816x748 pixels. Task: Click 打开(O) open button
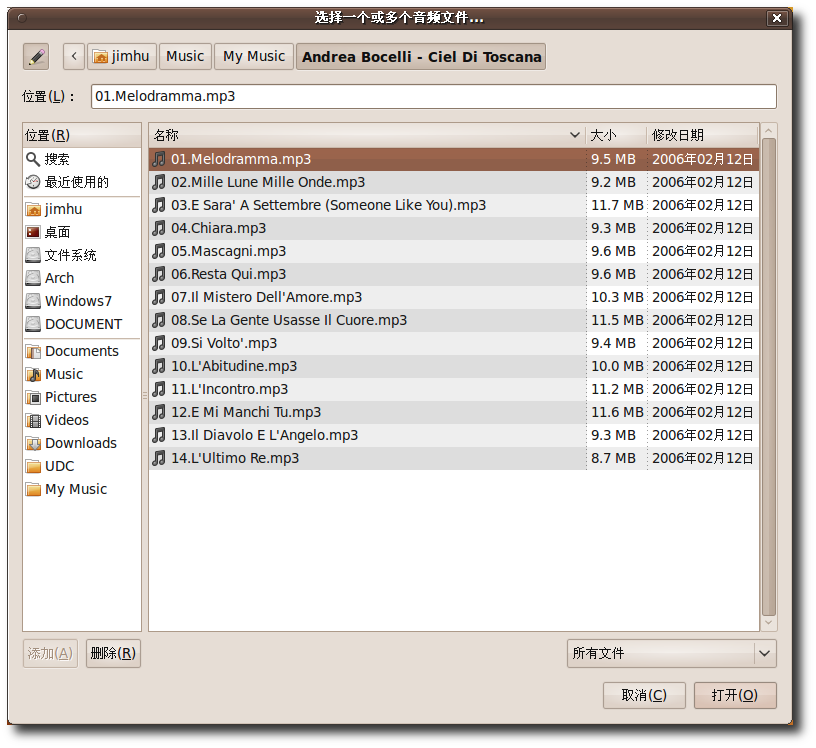tap(735, 695)
